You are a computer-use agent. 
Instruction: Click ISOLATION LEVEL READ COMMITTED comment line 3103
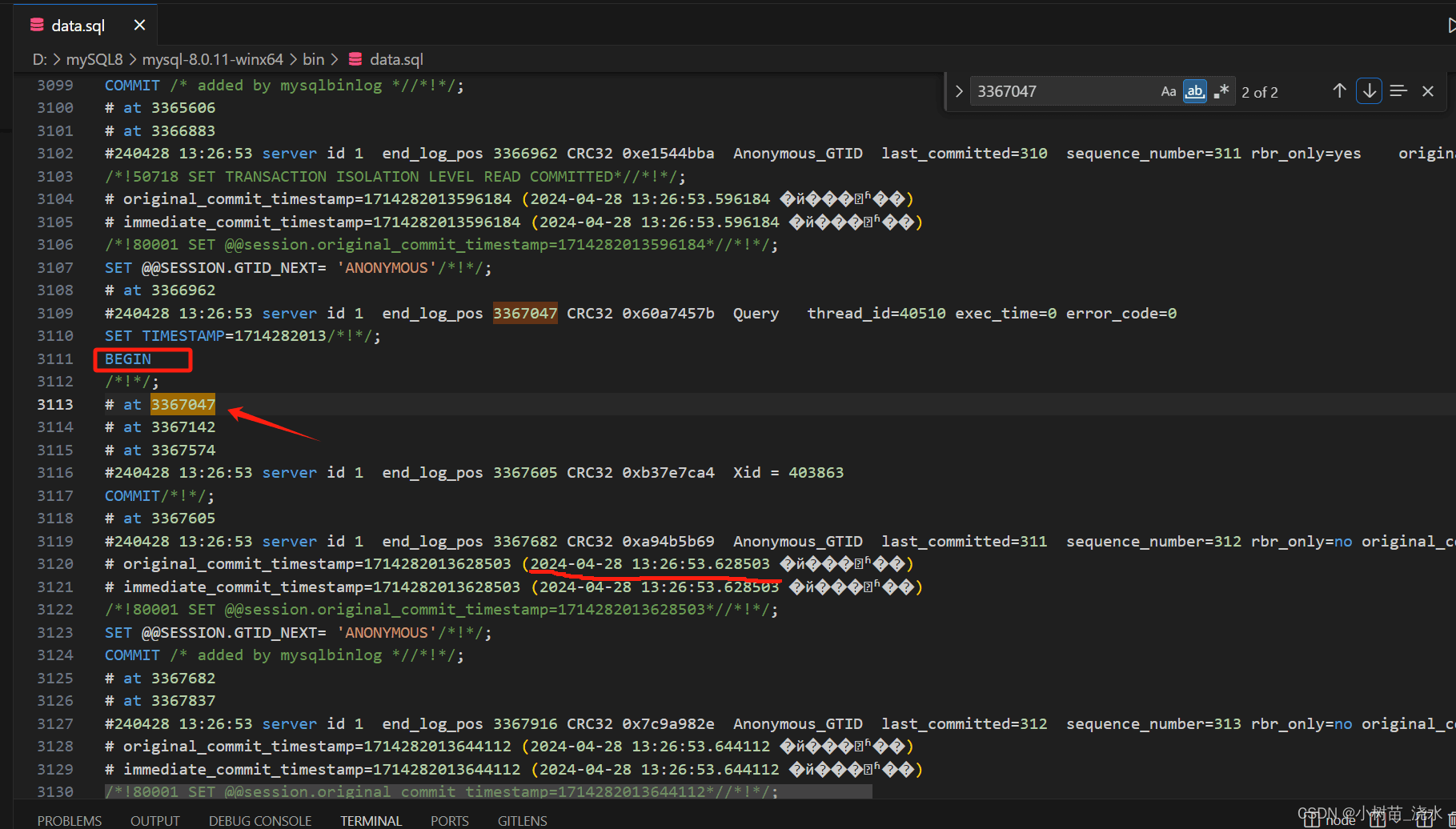pos(395,176)
